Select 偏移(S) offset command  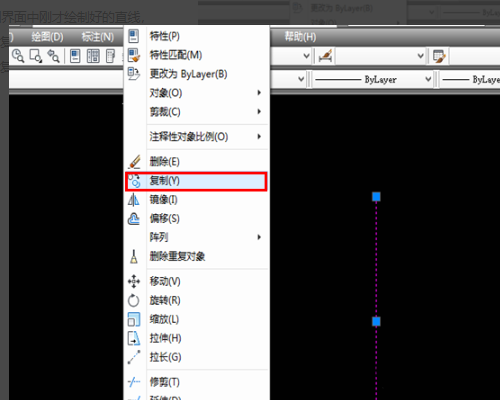click(197, 219)
